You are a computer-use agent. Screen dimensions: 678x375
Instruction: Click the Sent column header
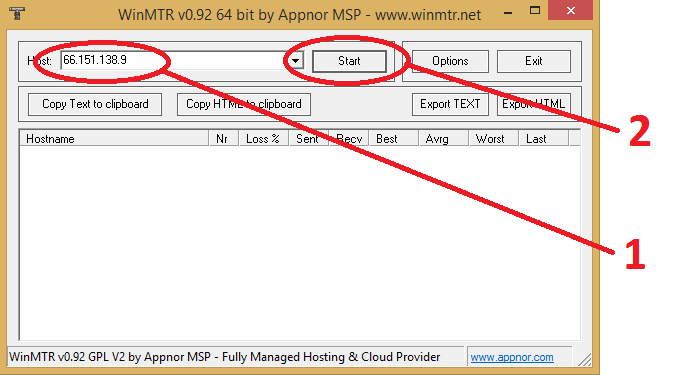click(309, 138)
